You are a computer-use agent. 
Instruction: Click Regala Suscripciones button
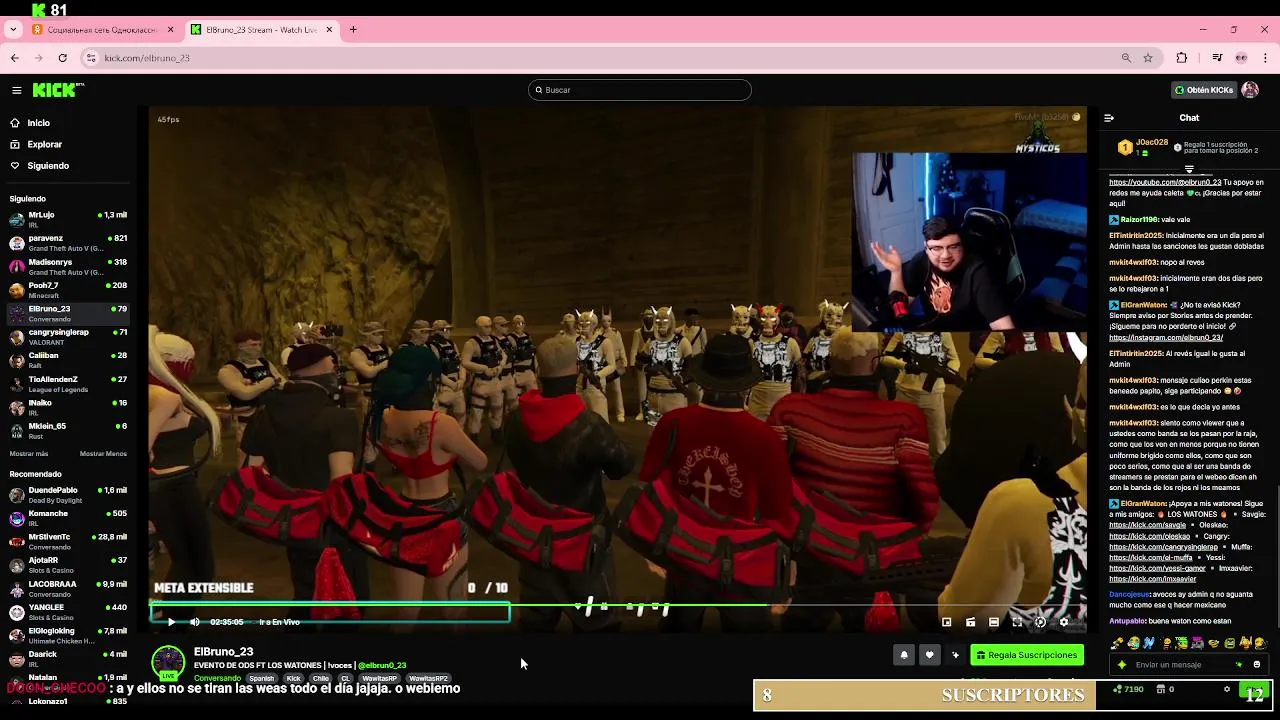1027,655
